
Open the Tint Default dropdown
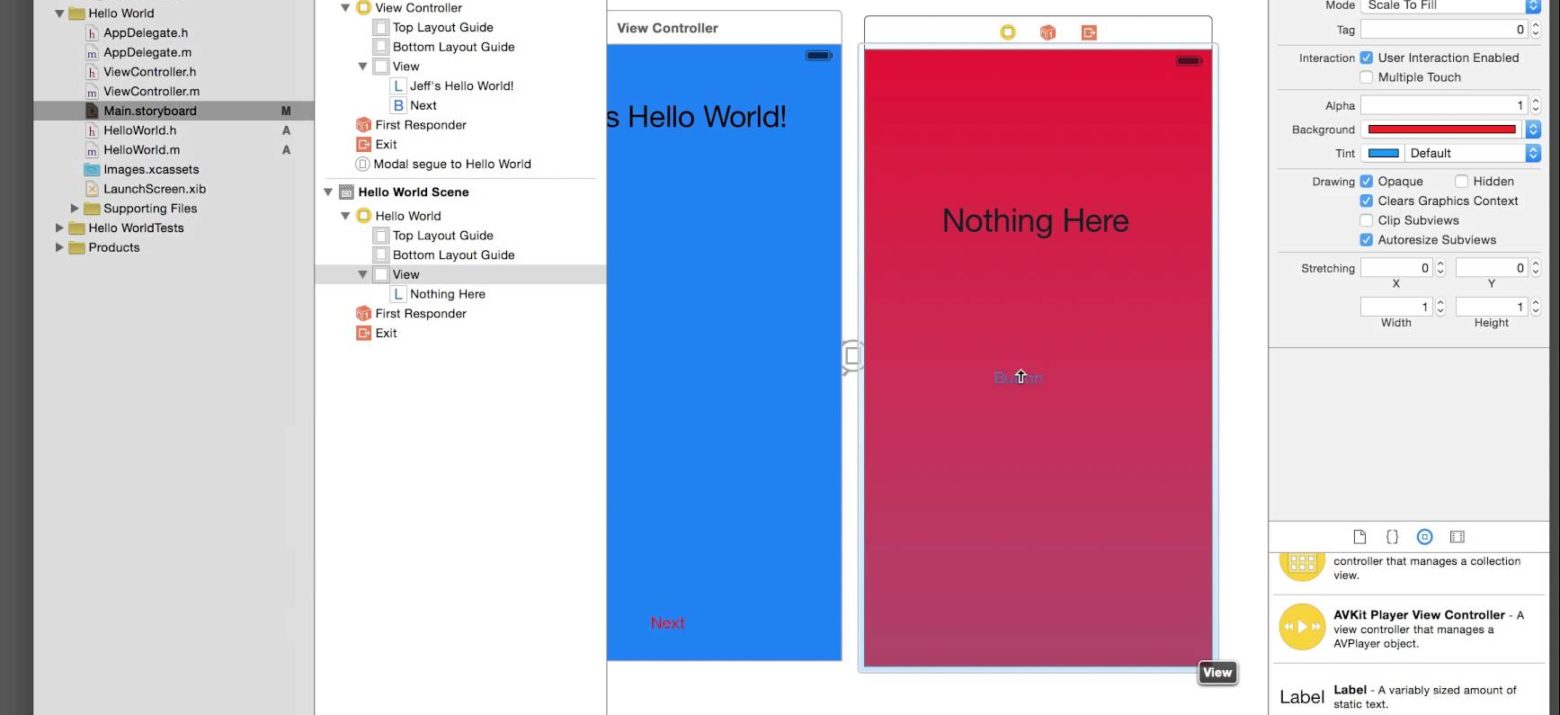pyautogui.click(x=1470, y=153)
